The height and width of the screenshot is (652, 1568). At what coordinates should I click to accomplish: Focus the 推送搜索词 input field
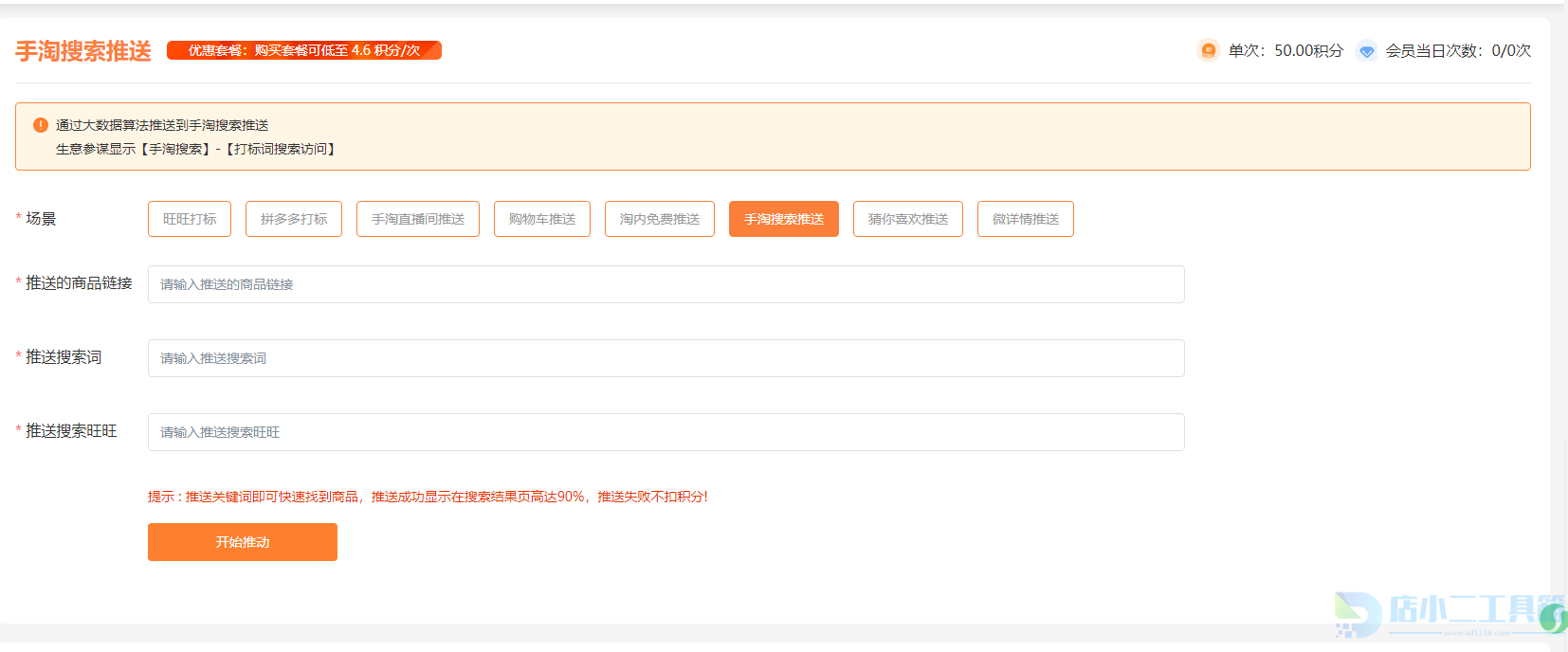tap(666, 358)
